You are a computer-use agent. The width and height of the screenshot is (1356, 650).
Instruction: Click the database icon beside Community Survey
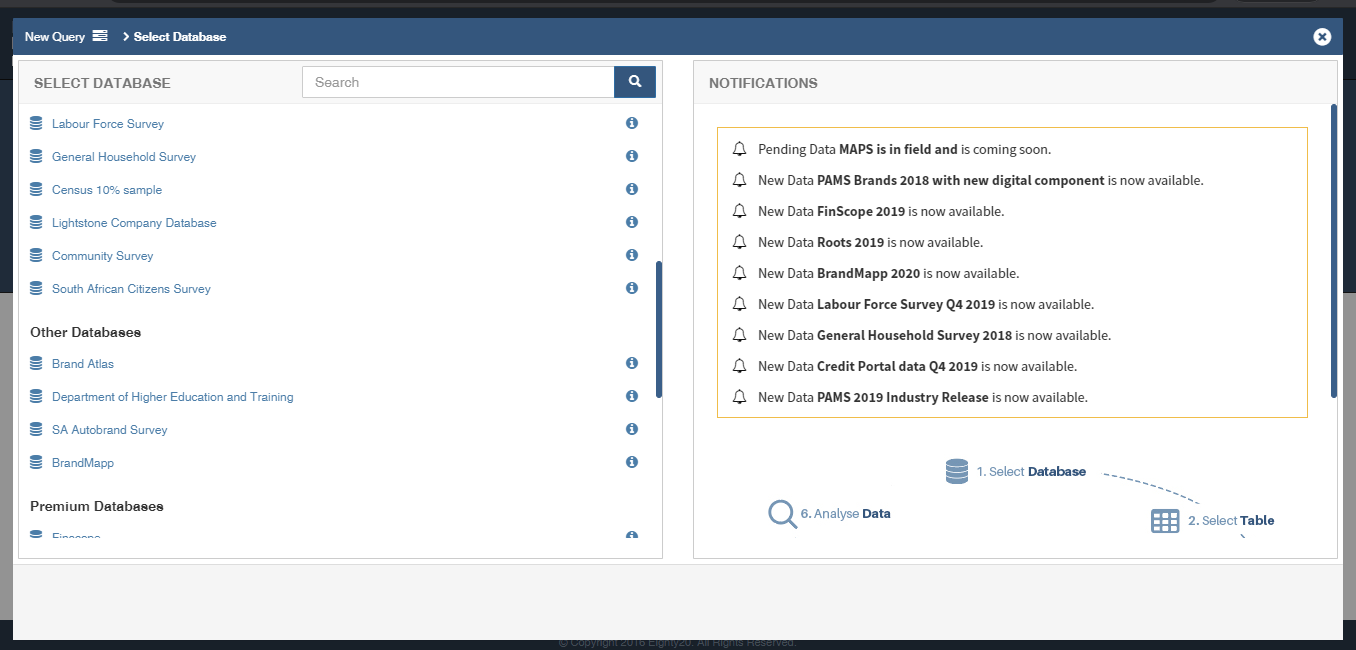pyautogui.click(x=36, y=255)
